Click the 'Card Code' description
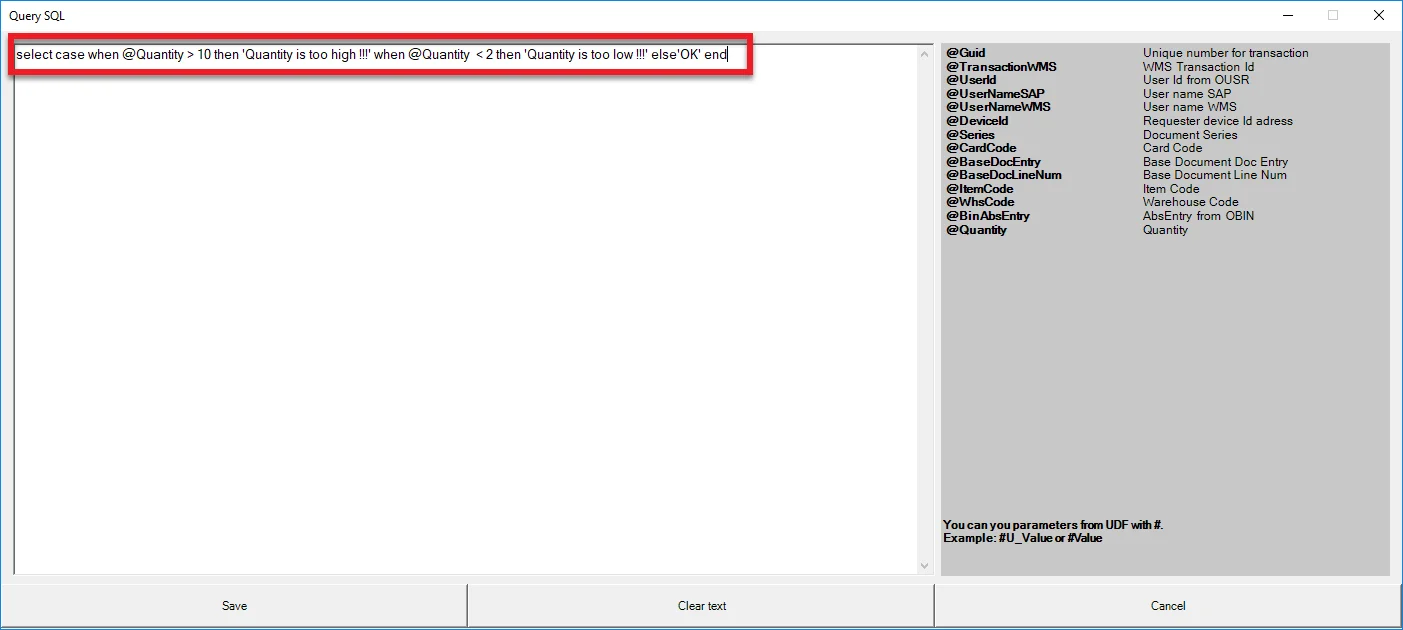The width and height of the screenshot is (1403, 630). tap(1173, 148)
